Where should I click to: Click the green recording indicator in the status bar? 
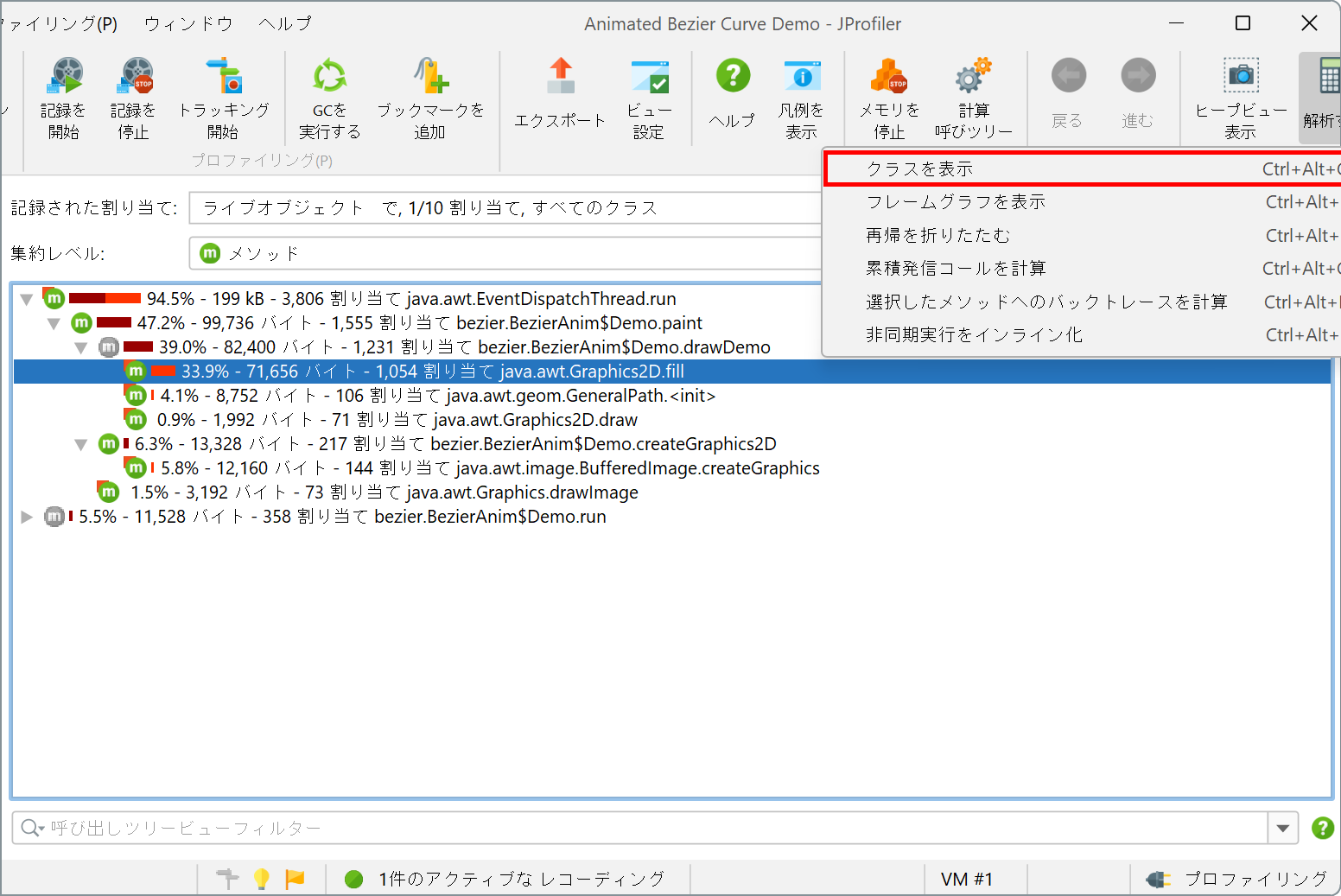[x=353, y=880]
